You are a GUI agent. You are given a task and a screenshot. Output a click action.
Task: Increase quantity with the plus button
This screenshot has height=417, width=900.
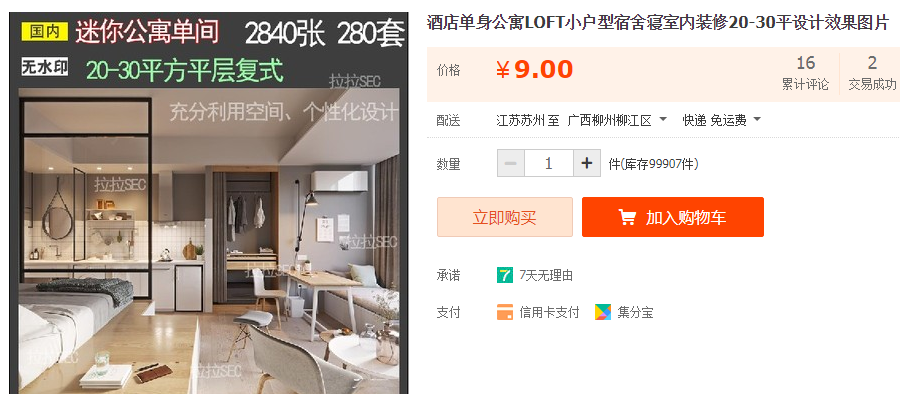point(587,163)
